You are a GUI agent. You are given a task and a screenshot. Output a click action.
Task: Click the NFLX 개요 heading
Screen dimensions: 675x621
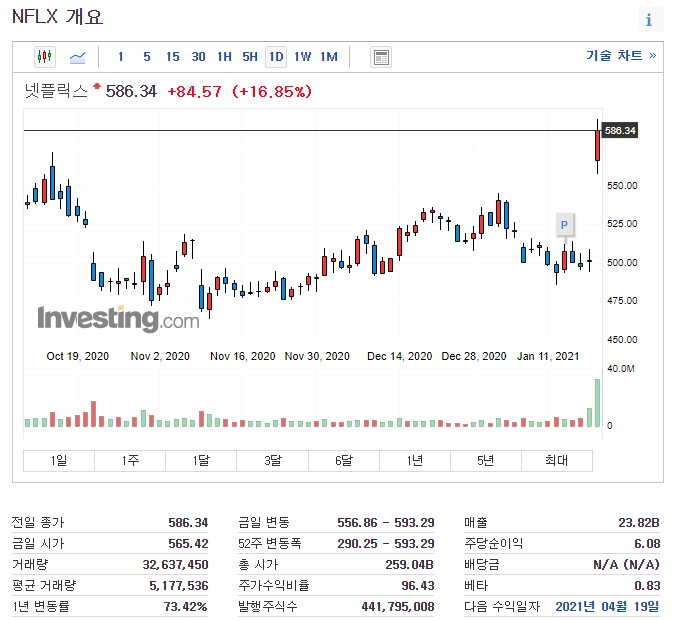click(57, 18)
